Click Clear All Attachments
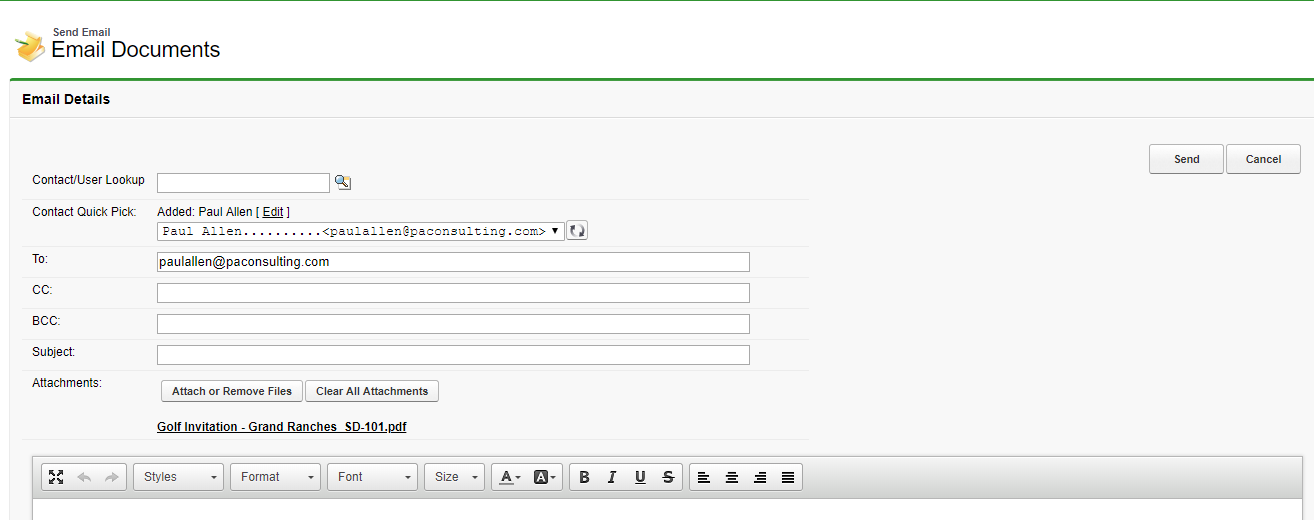The image size is (1314, 520). [x=372, y=391]
